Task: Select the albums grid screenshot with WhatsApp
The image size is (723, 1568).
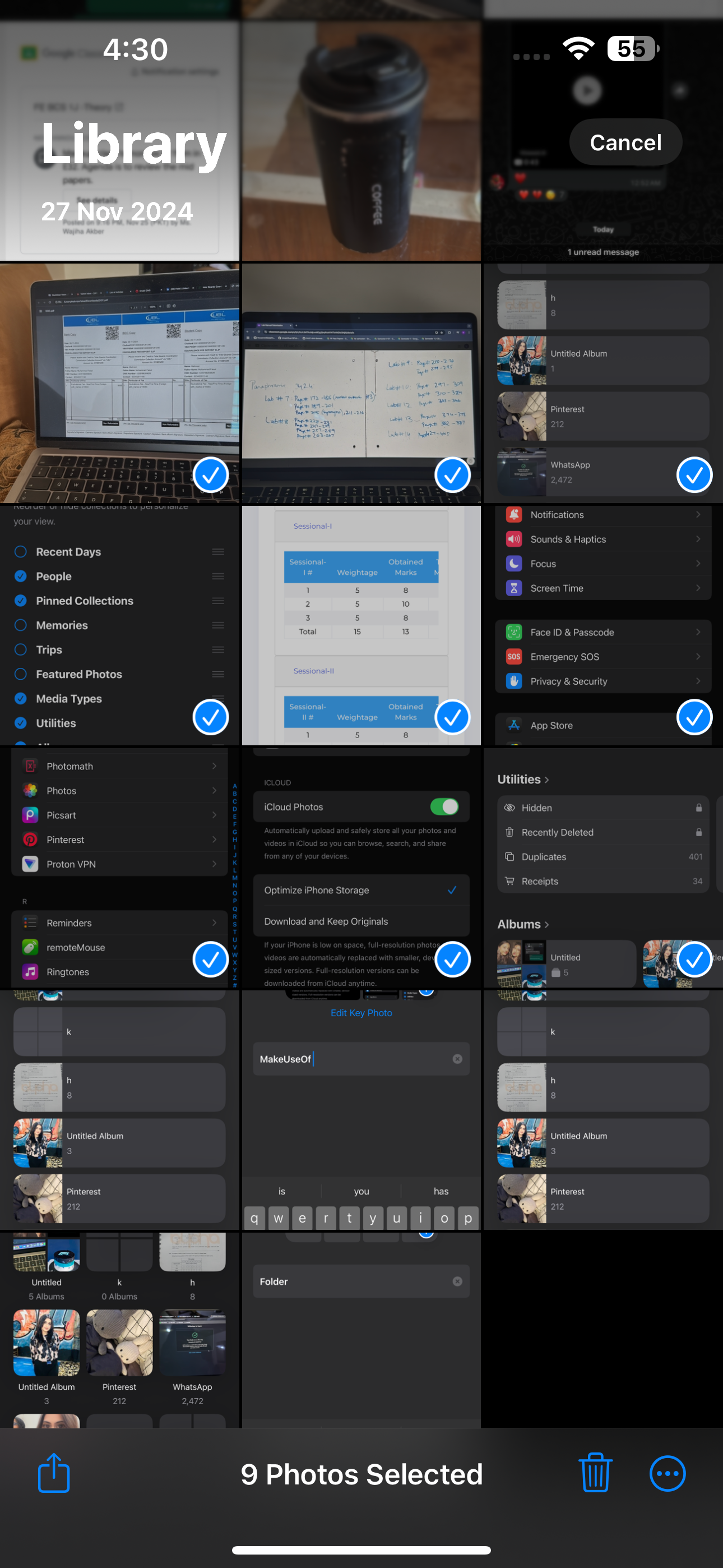Action: (x=119, y=1330)
